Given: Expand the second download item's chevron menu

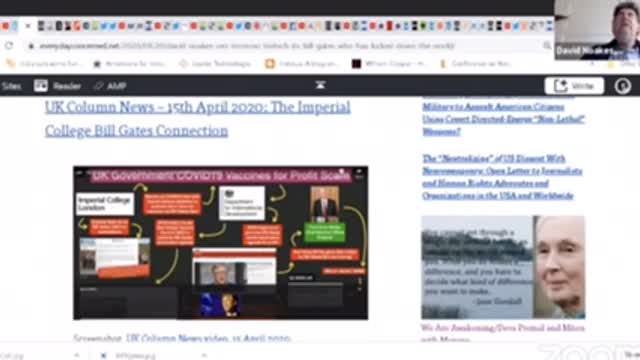Looking at the screenshot, I should (204, 356).
